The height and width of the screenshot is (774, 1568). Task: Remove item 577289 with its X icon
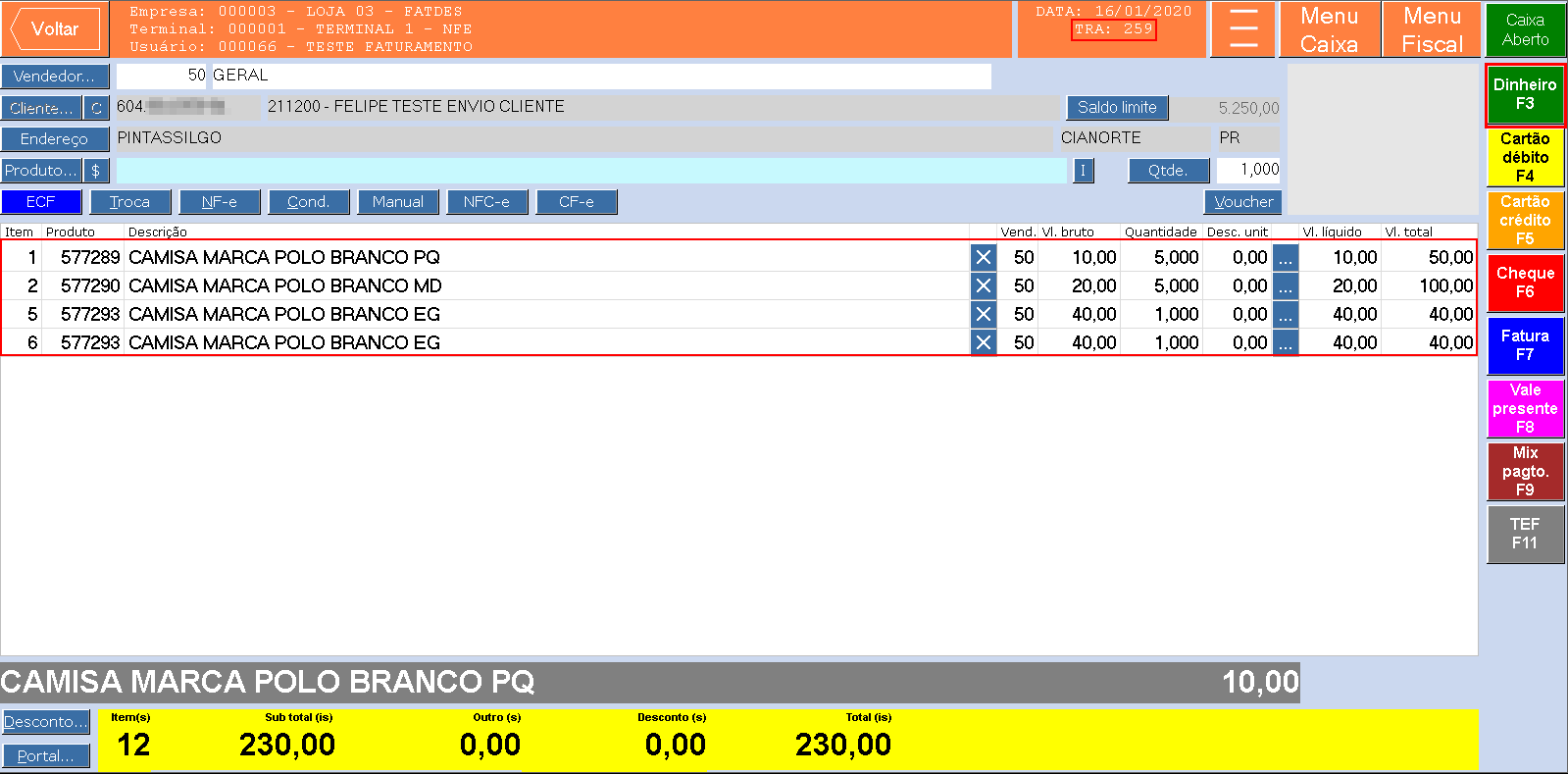point(983,258)
